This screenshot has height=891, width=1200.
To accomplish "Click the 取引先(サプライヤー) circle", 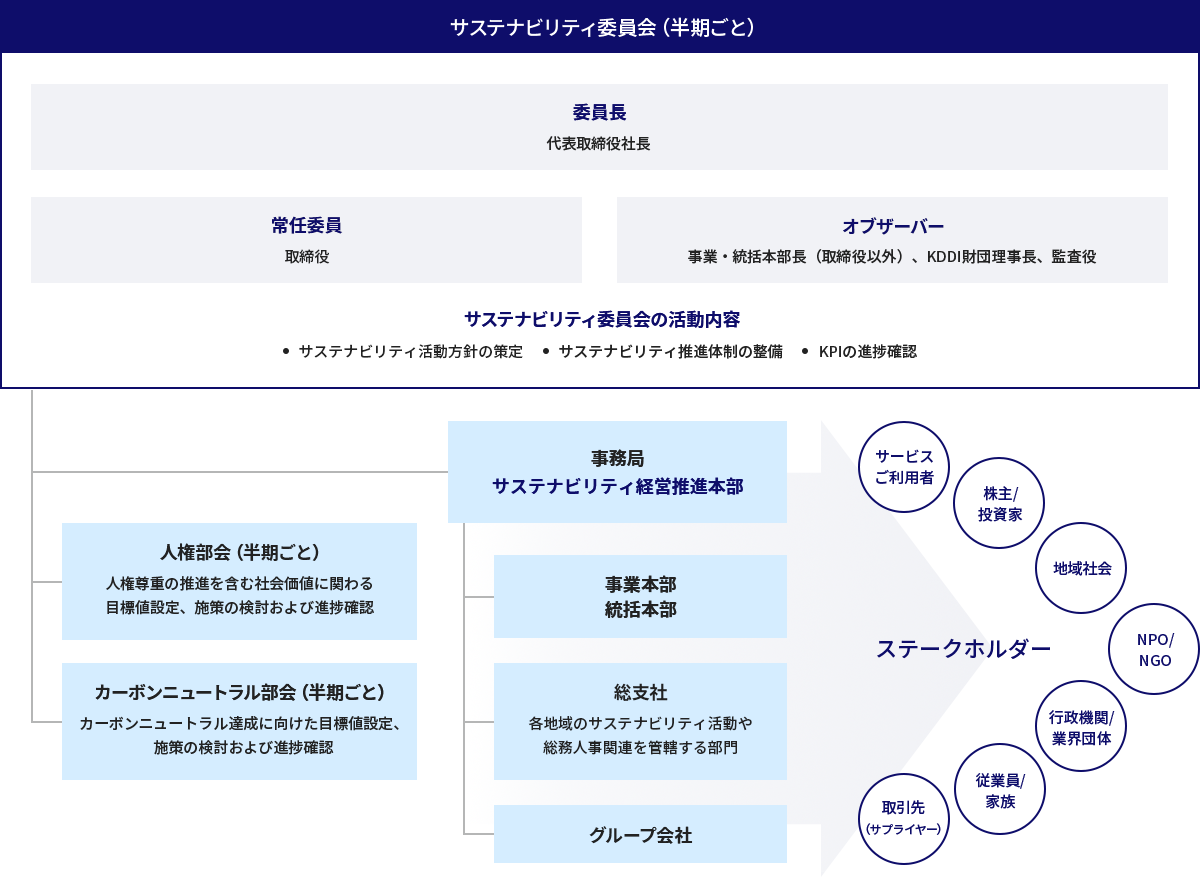I will (903, 818).
